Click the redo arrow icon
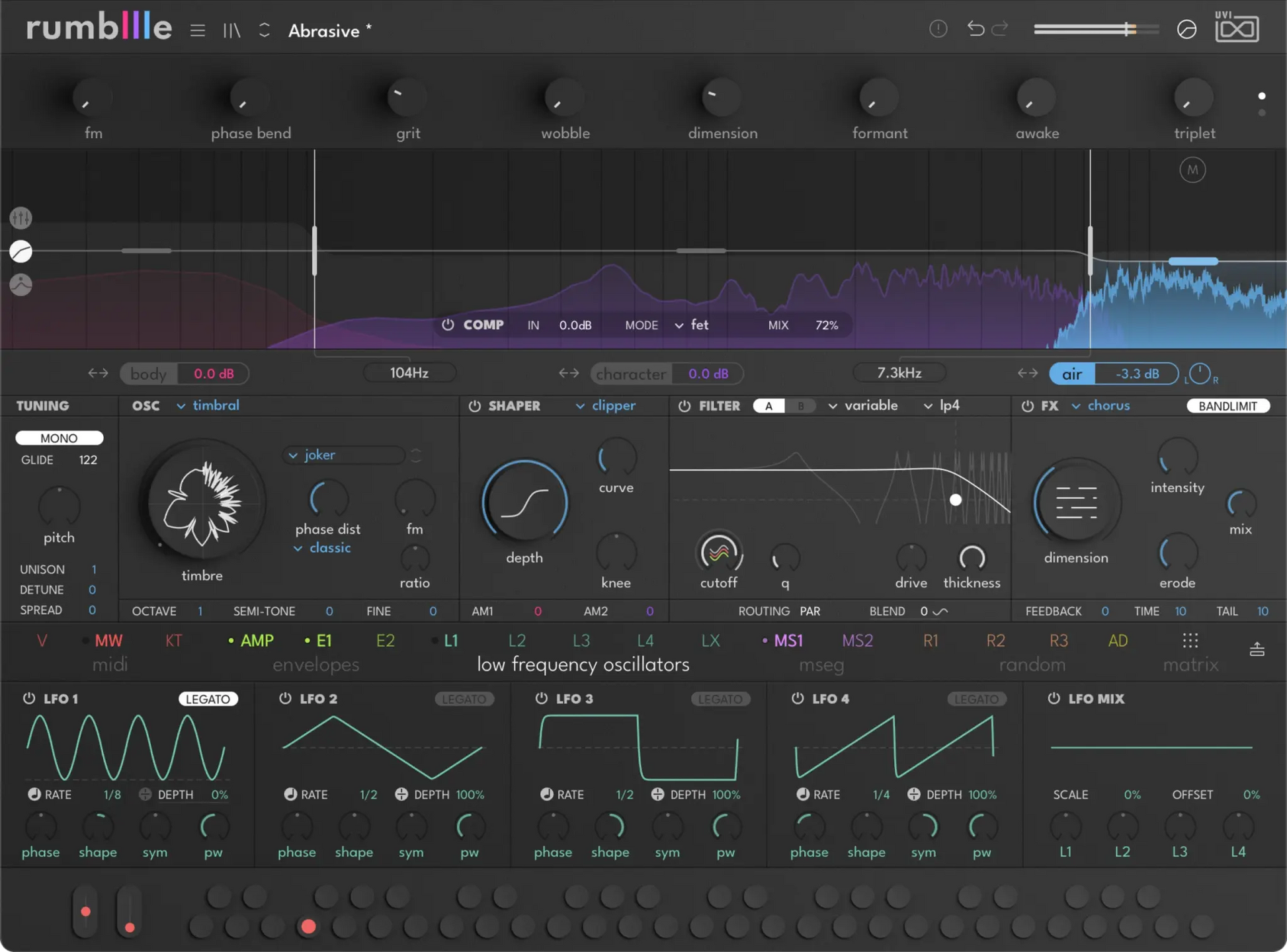This screenshot has width=1287, height=952. (x=1000, y=28)
